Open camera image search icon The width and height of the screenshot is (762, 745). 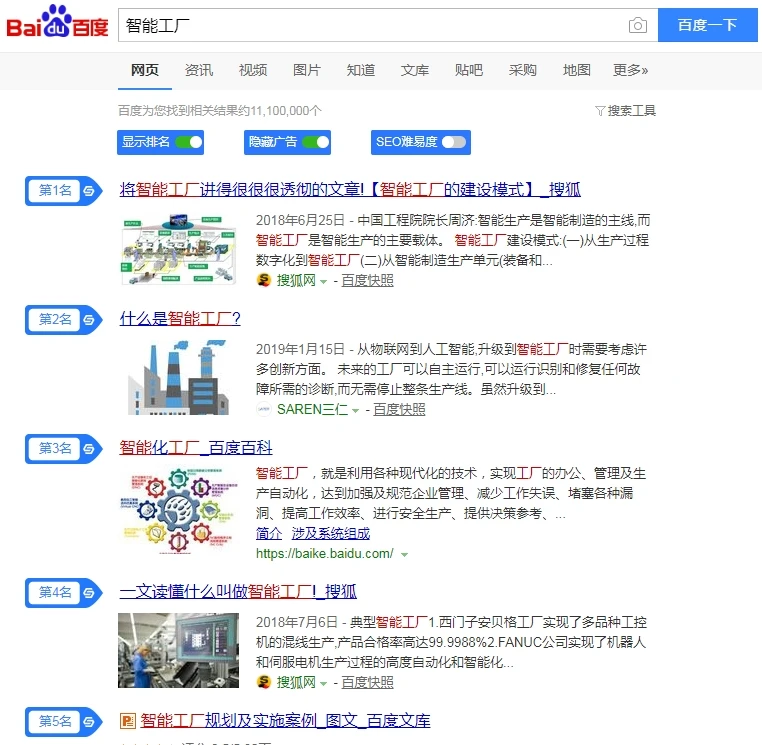[x=637, y=25]
